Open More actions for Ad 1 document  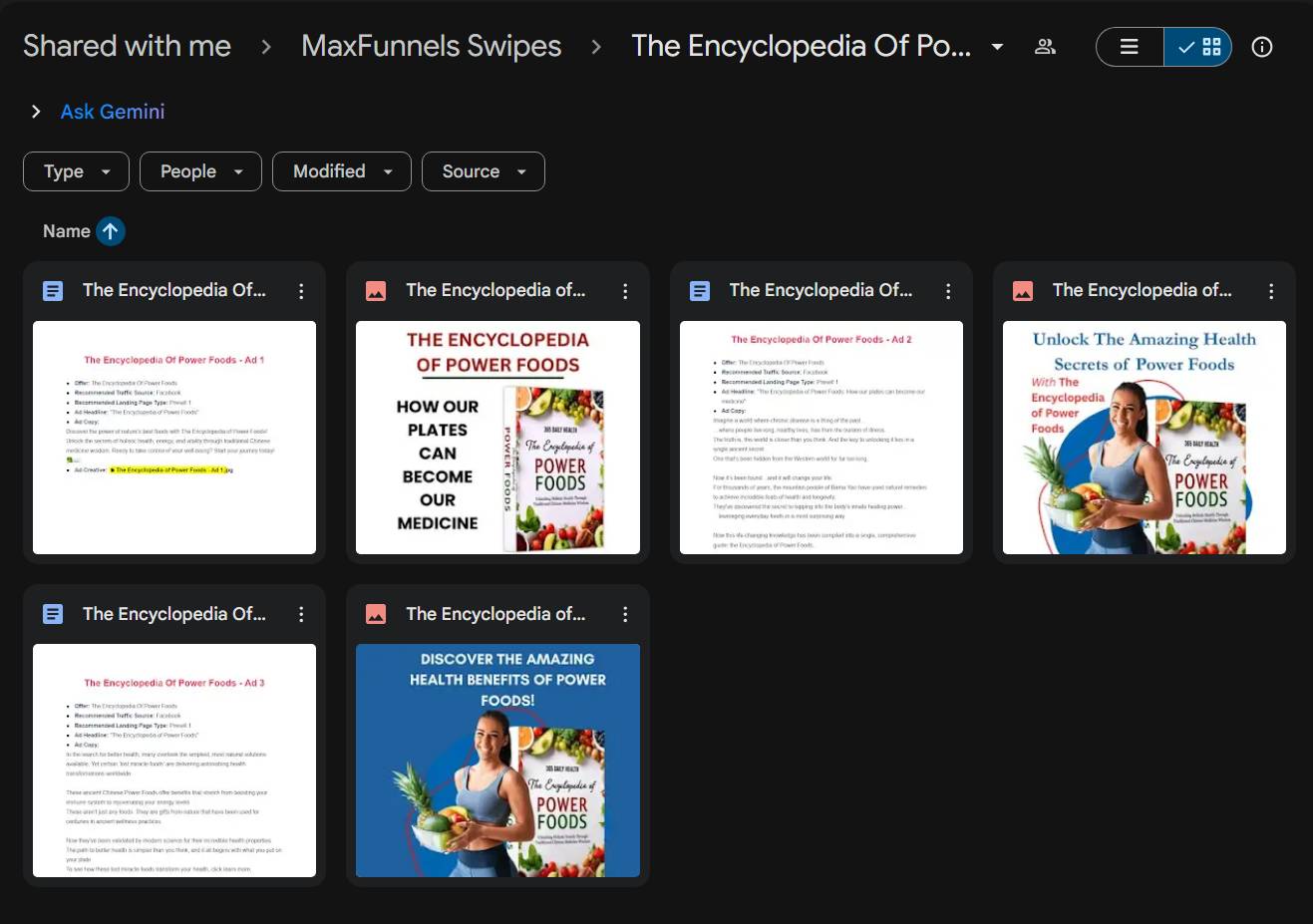point(301,291)
